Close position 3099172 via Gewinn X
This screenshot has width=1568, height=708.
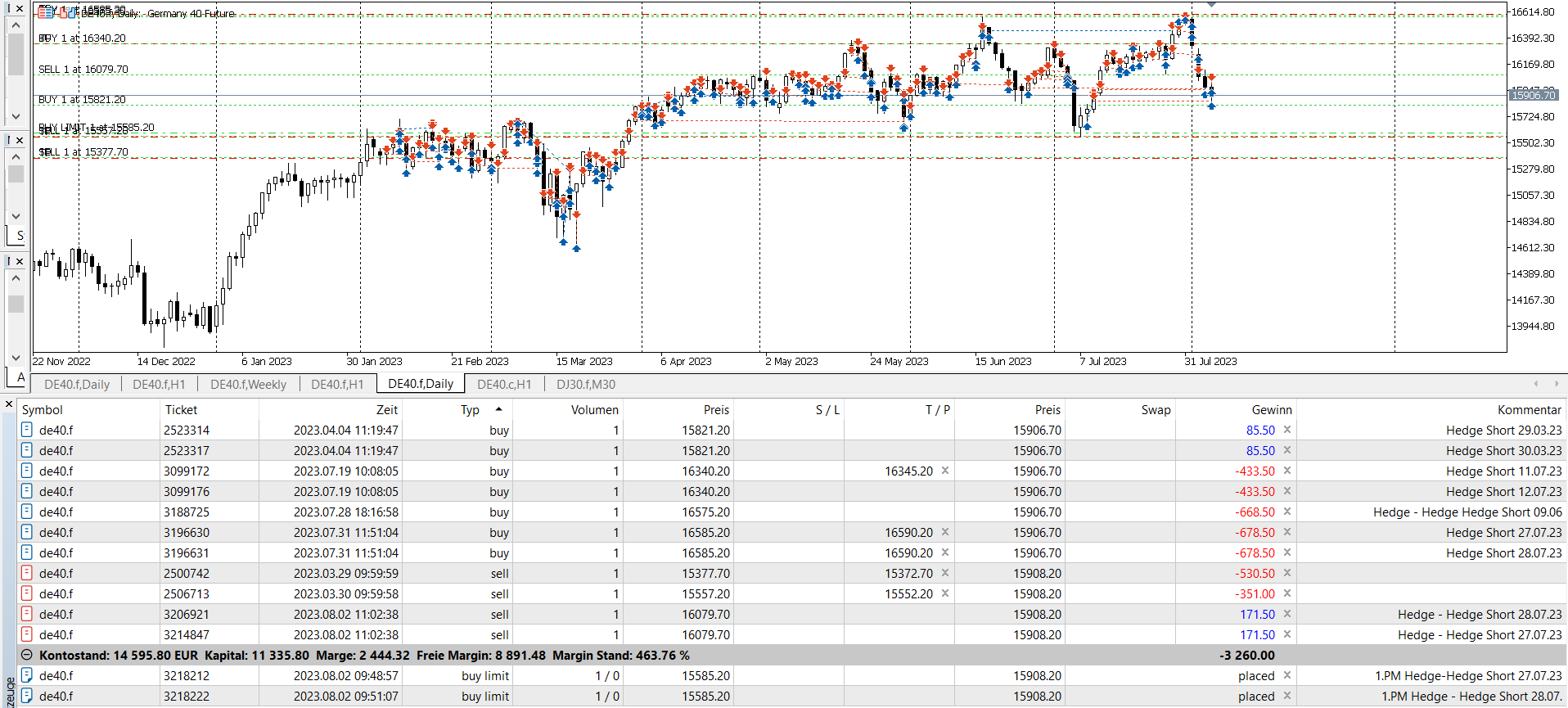tap(1286, 471)
